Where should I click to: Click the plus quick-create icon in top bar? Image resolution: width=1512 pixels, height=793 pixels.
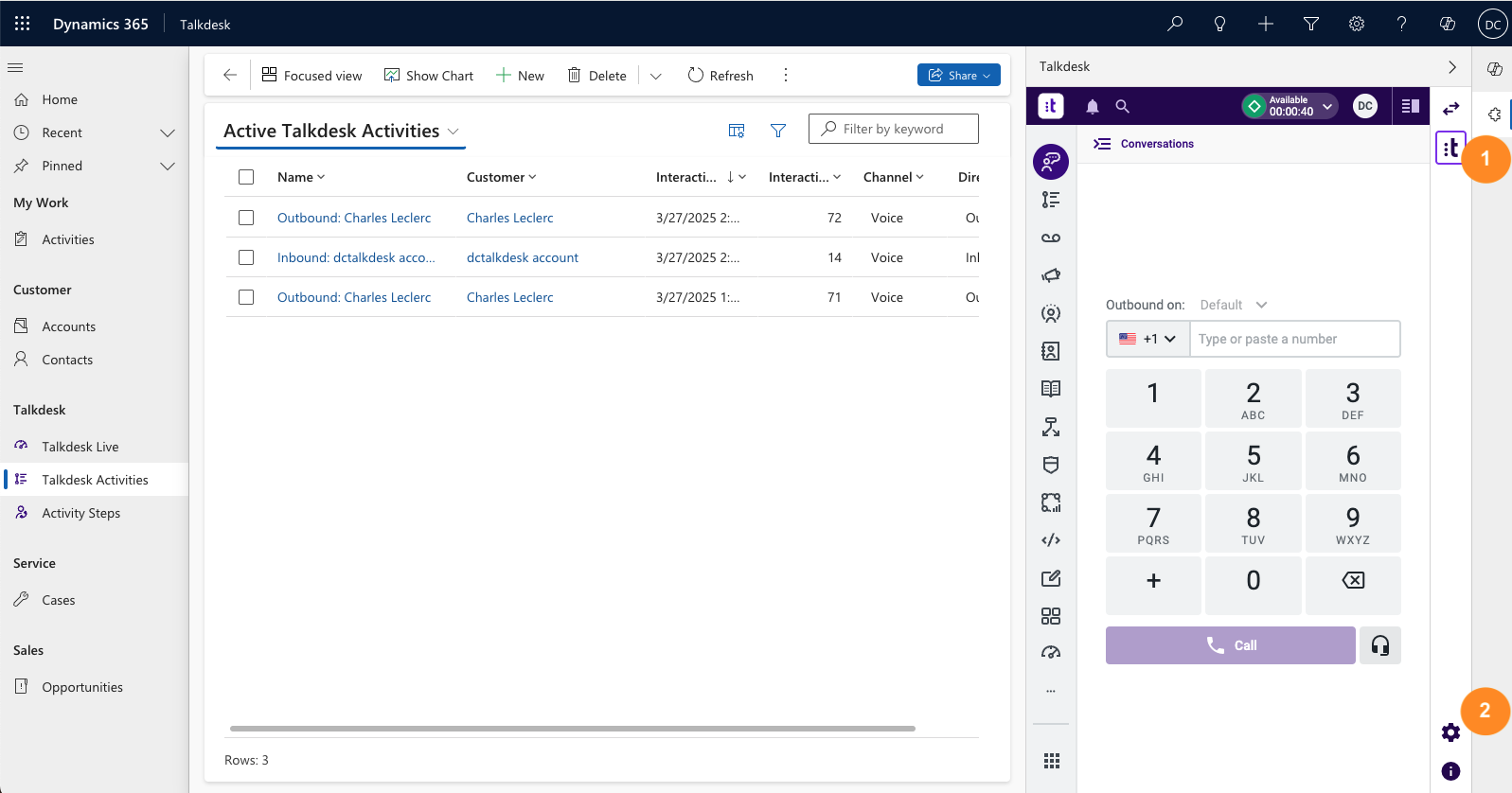(1266, 24)
